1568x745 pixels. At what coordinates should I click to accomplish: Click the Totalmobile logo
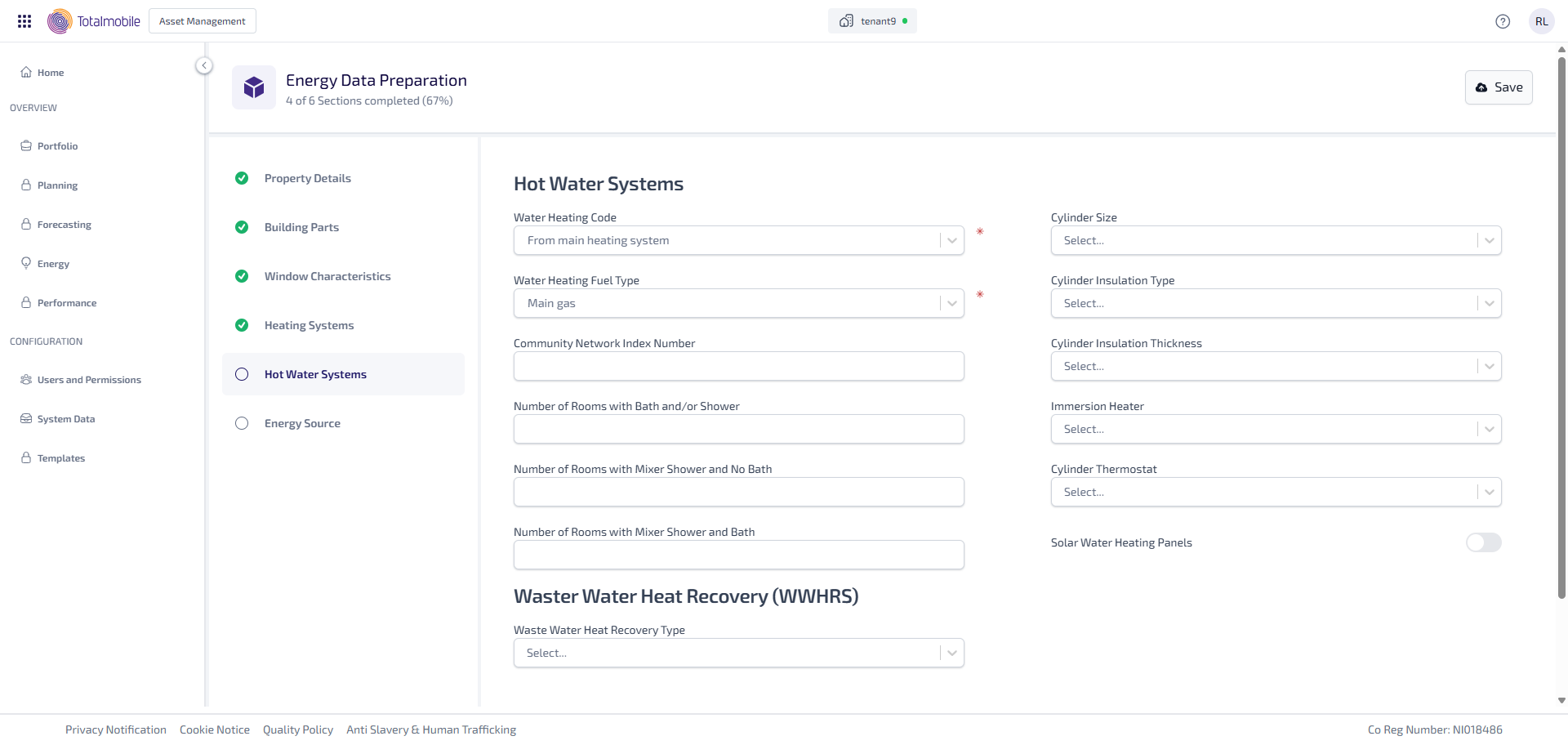pos(94,21)
